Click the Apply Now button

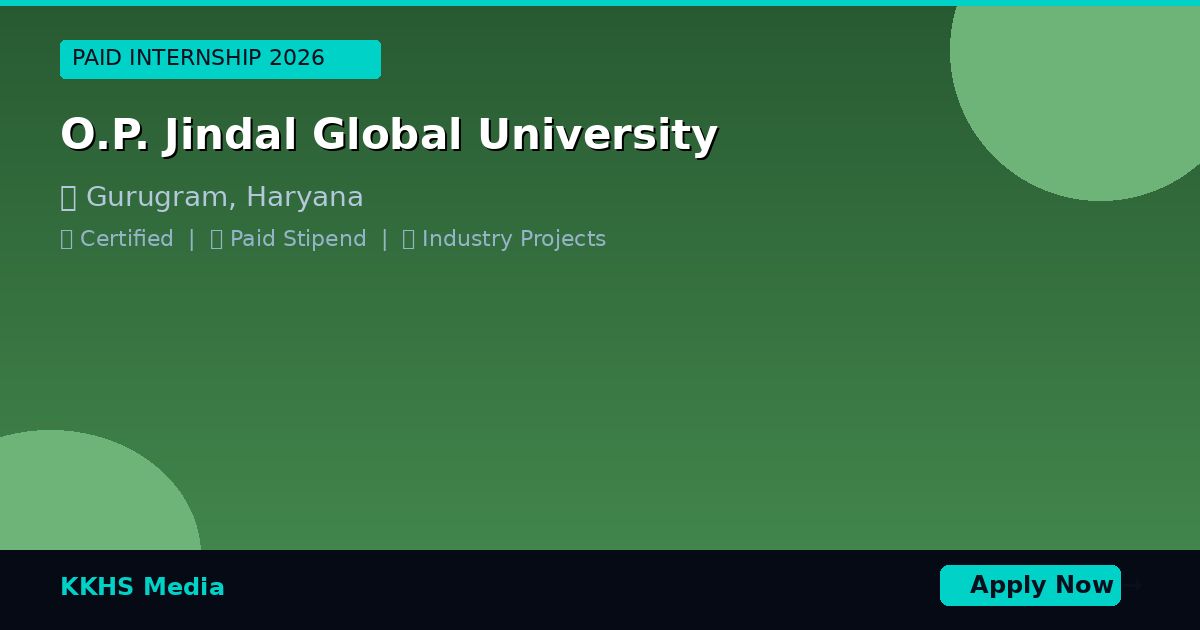point(1030,585)
